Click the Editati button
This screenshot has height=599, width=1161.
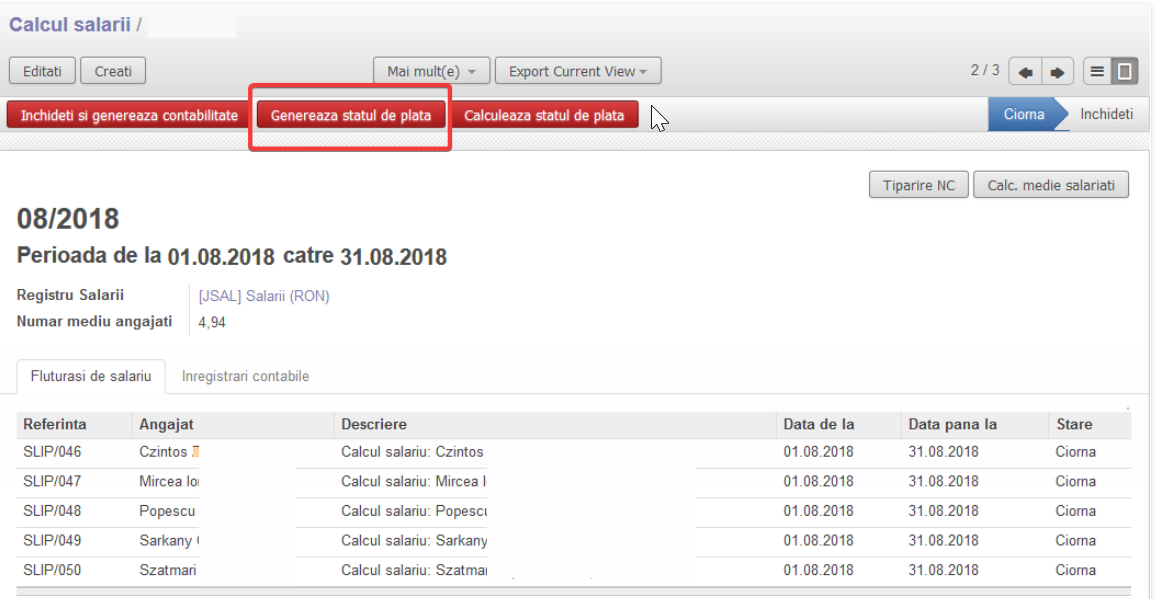(42, 72)
